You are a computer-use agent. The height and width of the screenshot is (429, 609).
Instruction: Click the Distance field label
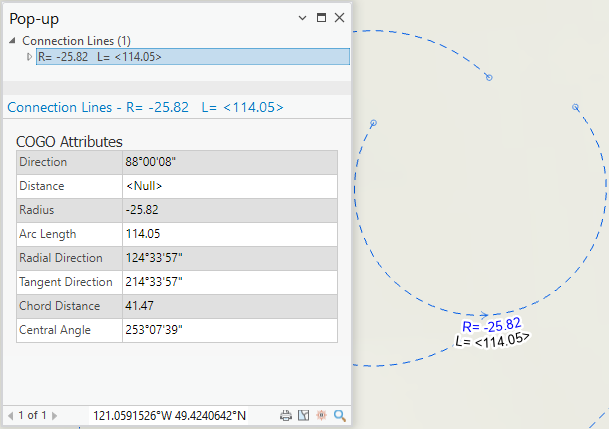(x=42, y=186)
